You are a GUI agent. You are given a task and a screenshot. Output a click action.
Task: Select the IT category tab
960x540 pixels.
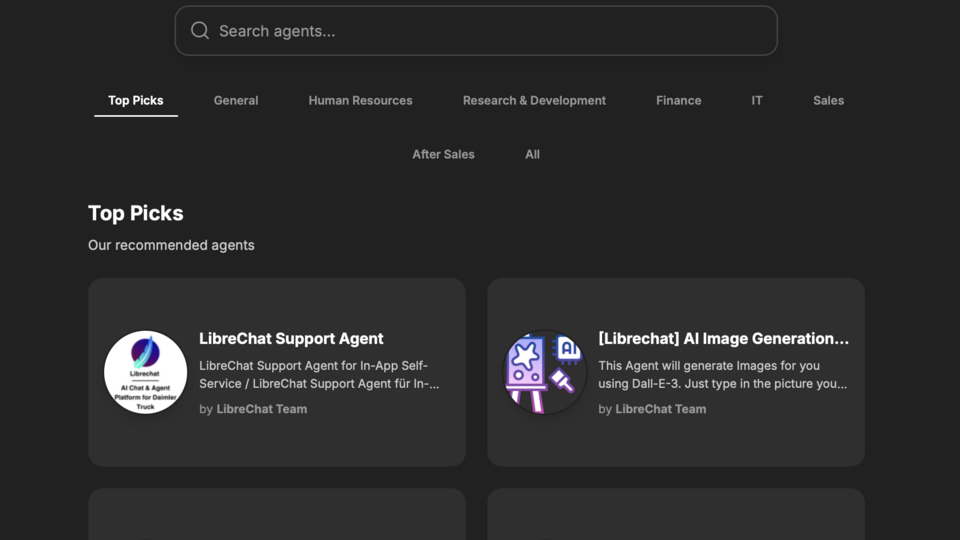click(x=757, y=100)
